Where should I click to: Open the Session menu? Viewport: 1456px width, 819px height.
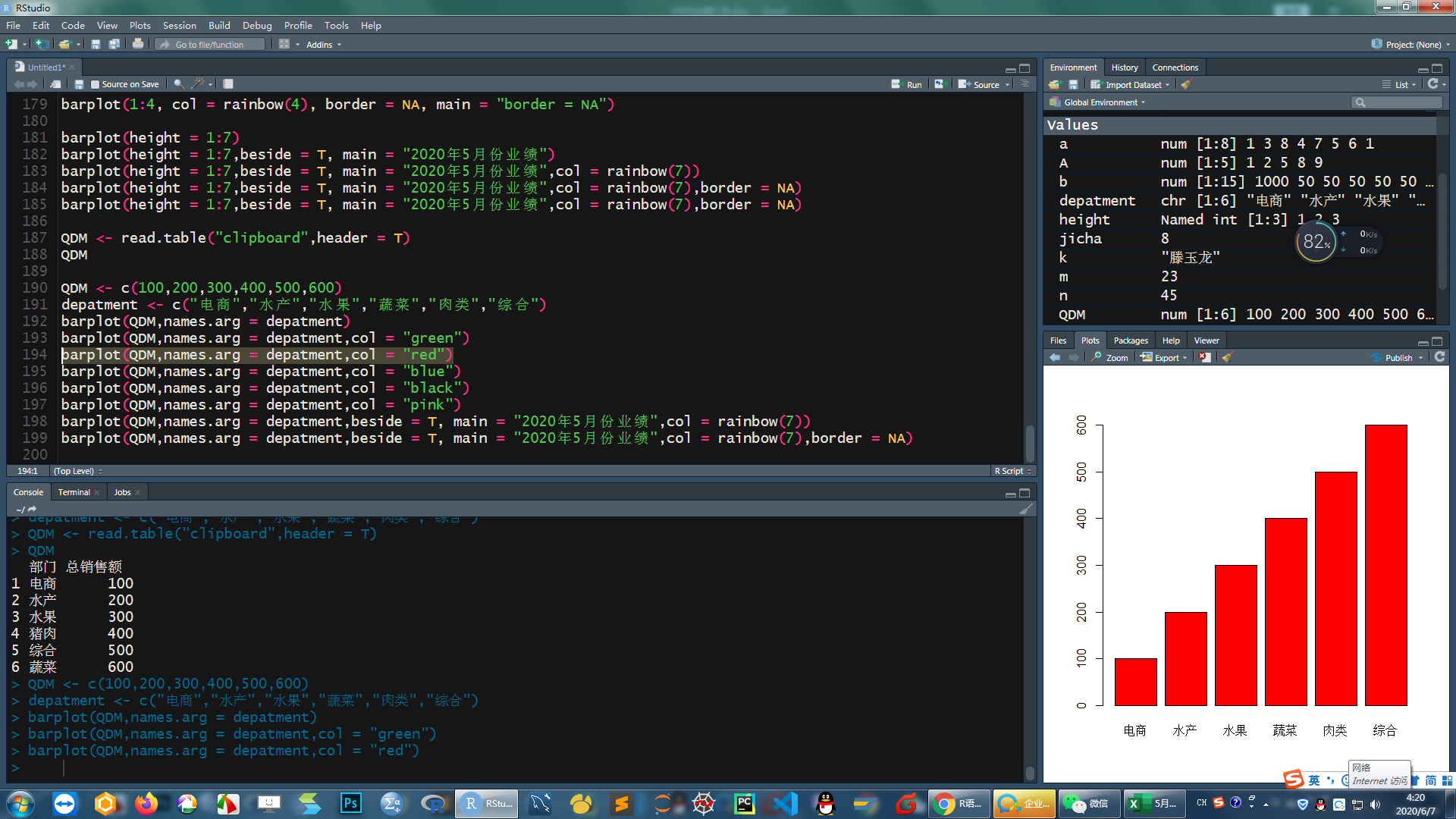(179, 25)
